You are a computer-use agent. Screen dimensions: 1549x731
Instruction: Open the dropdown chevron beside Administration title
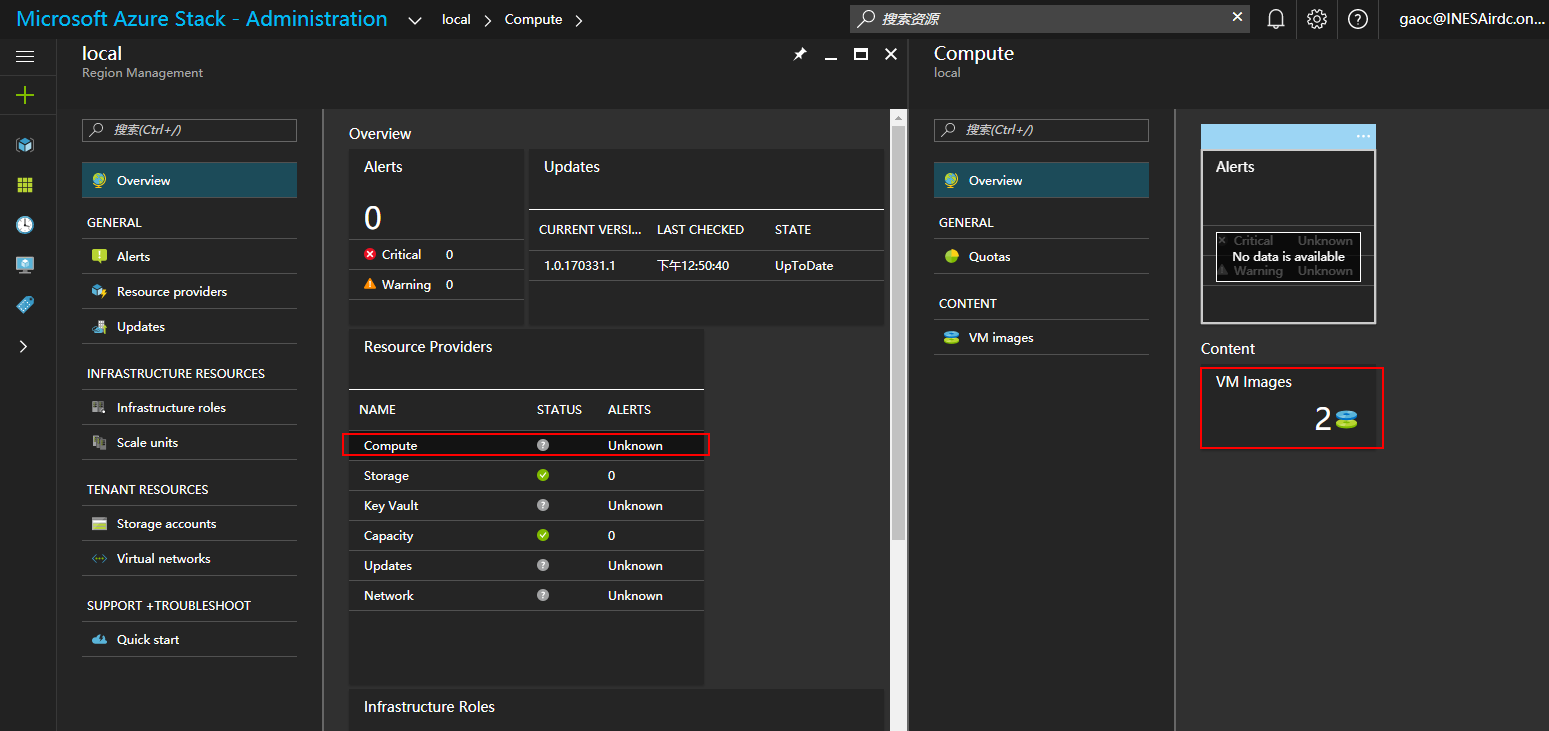(x=415, y=20)
